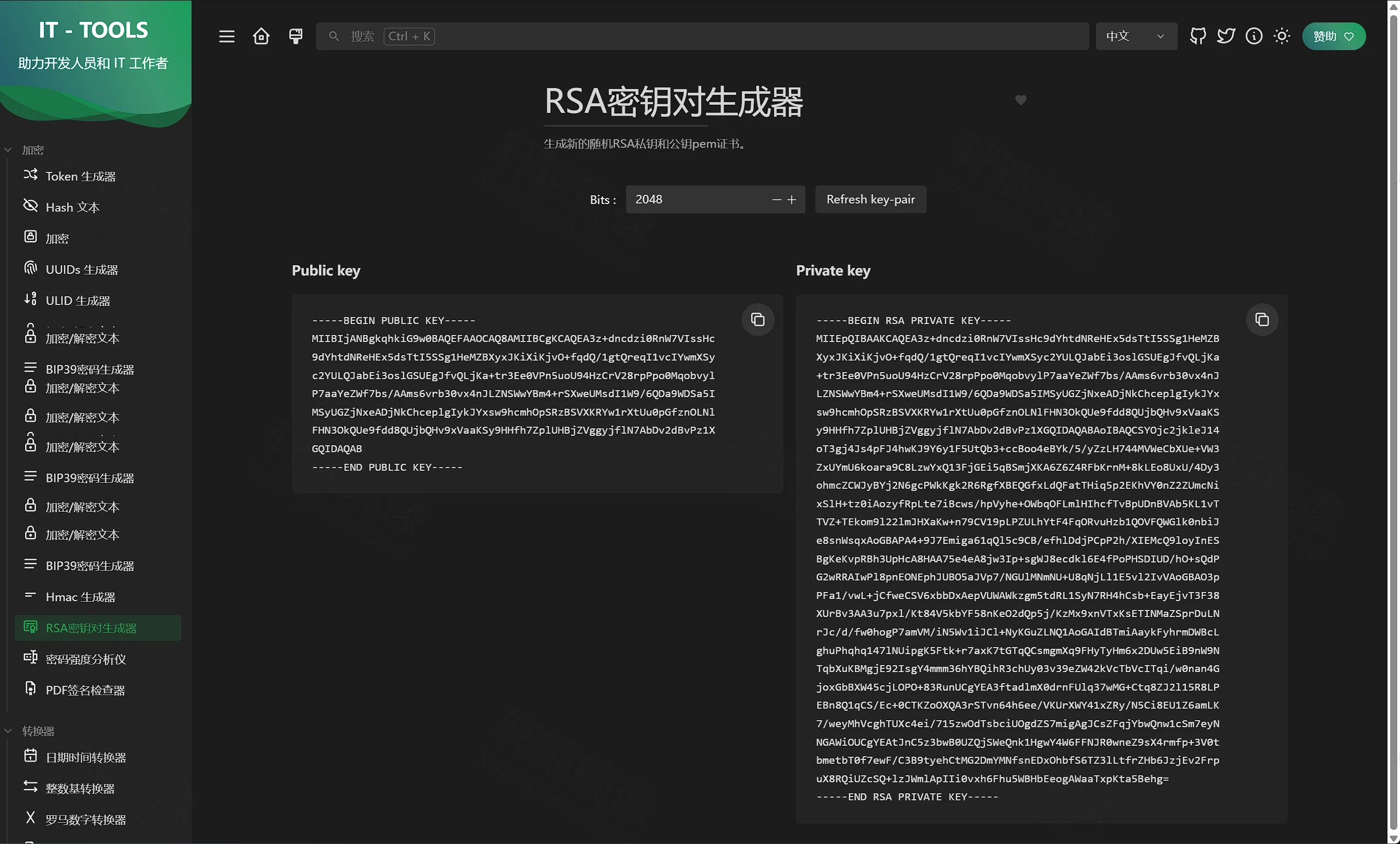This screenshot has width=1400, height=844.
Task: Open the Hmac 生成器 tool
Action: 98,597
